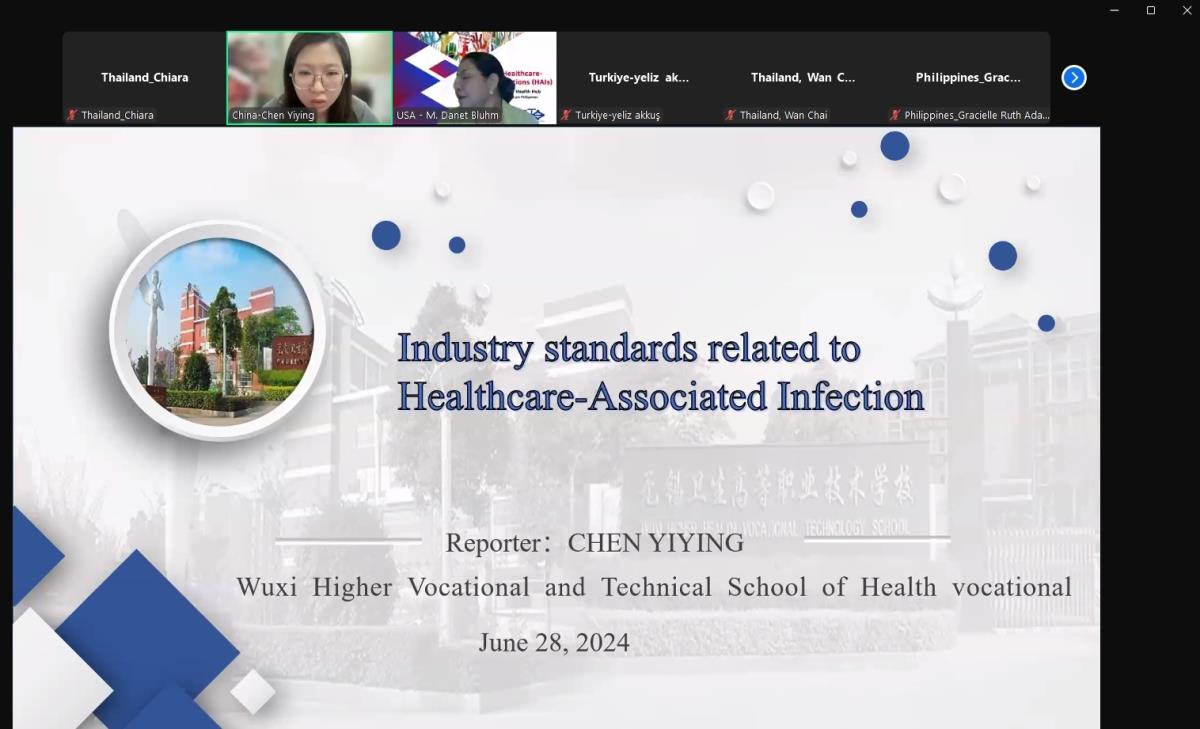Select China-Chen Yiying's video tile
This screenshot has width=1200, height=729.
point(309,78)
